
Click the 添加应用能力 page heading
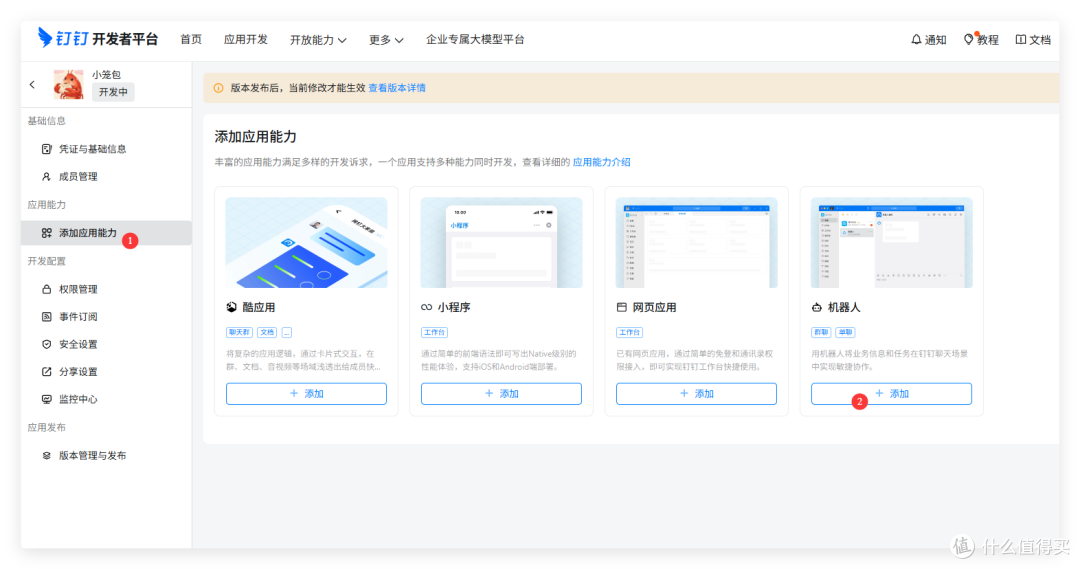[256, 137]
